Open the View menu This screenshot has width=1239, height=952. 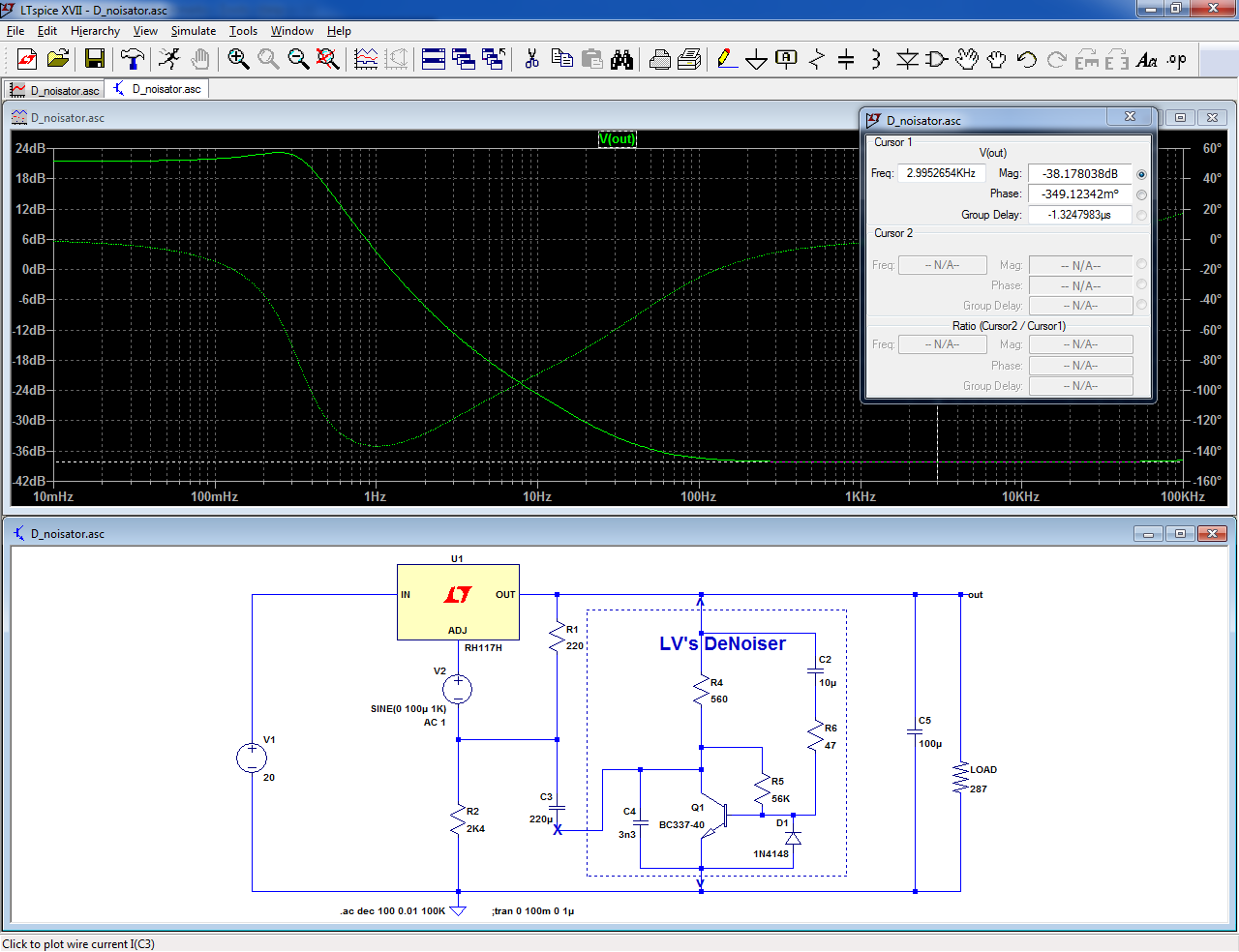pos(145,31)
